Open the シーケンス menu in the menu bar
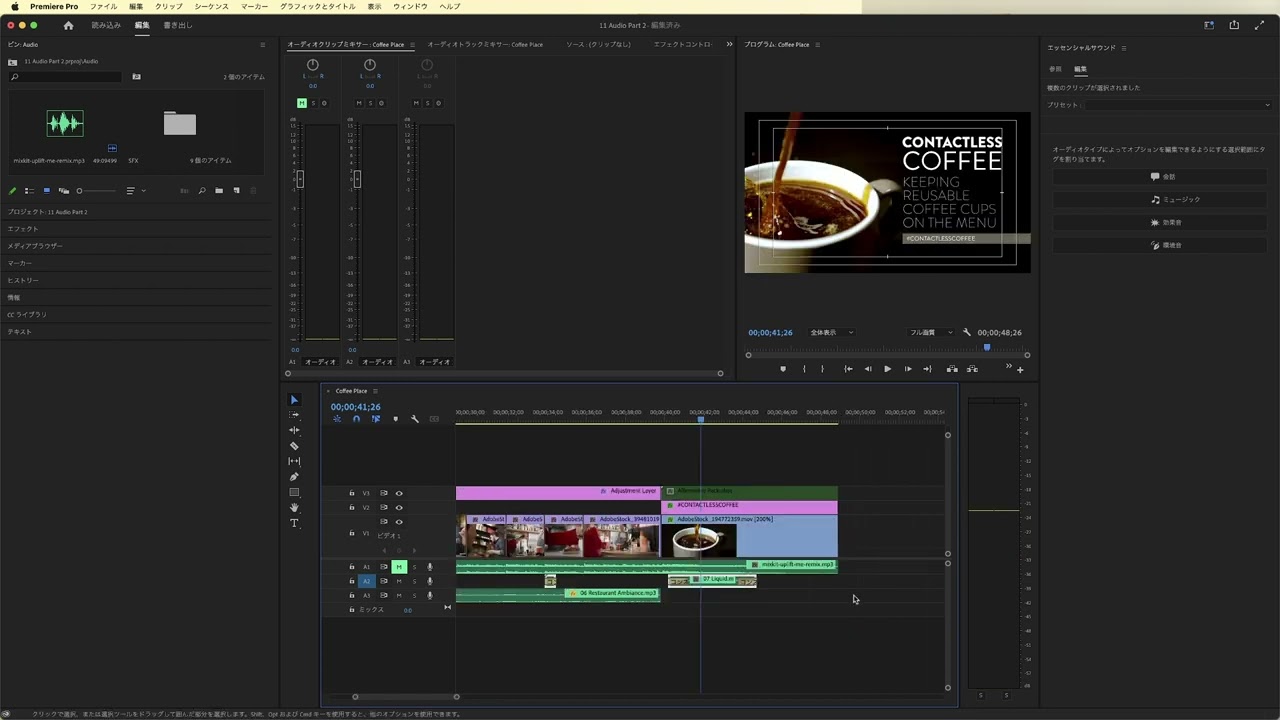1280x720 pixels. click(x=211, y=7)
